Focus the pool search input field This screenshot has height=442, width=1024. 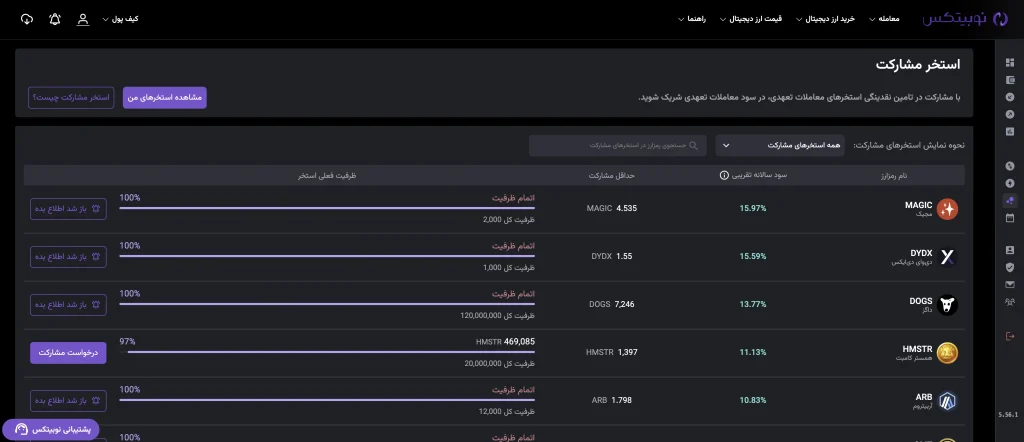(x=618, y=146)
